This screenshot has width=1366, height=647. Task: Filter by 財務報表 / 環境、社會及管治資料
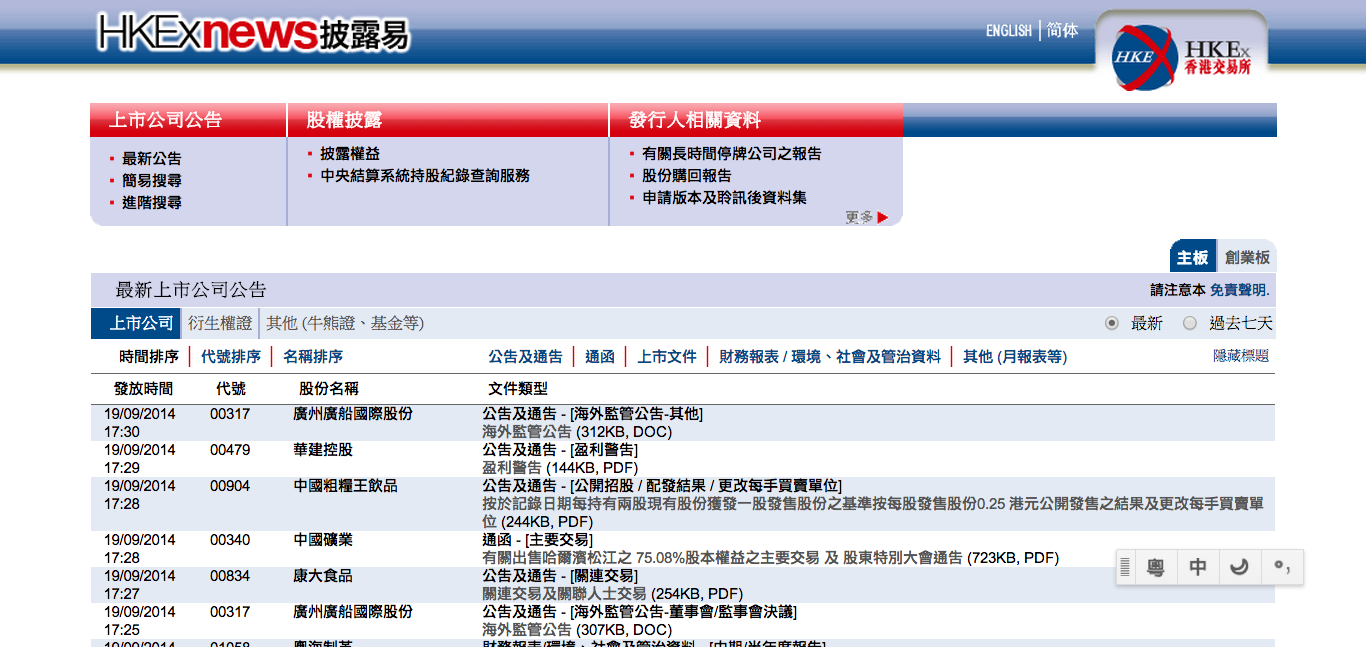[830, 357]
